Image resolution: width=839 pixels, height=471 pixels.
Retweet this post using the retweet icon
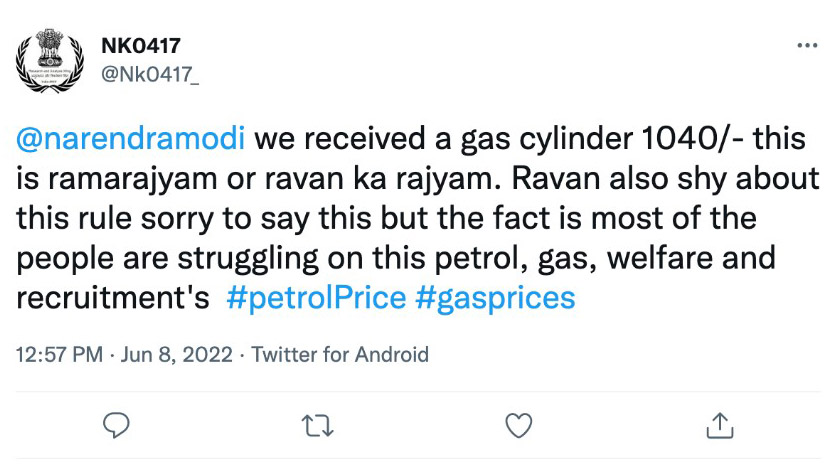point(318,425)
